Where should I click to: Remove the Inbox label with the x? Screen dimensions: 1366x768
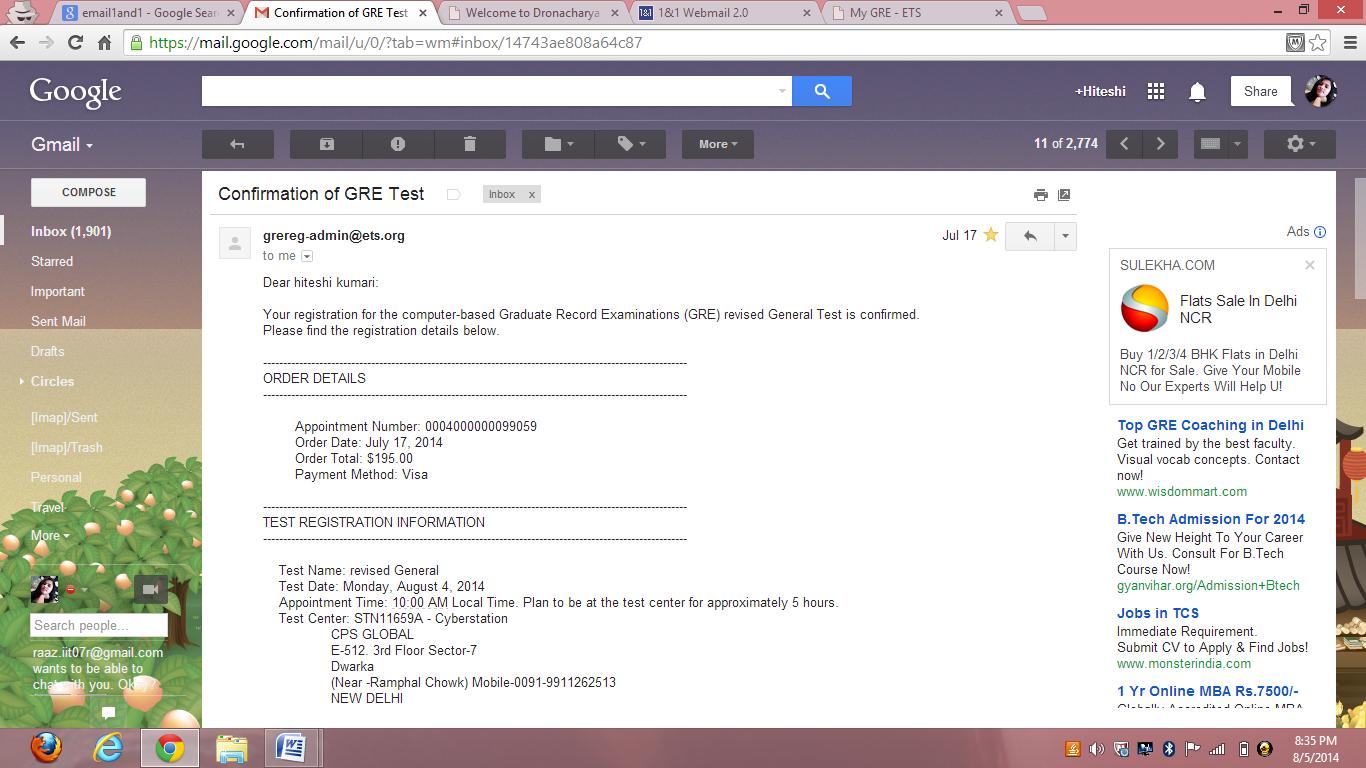532,195
